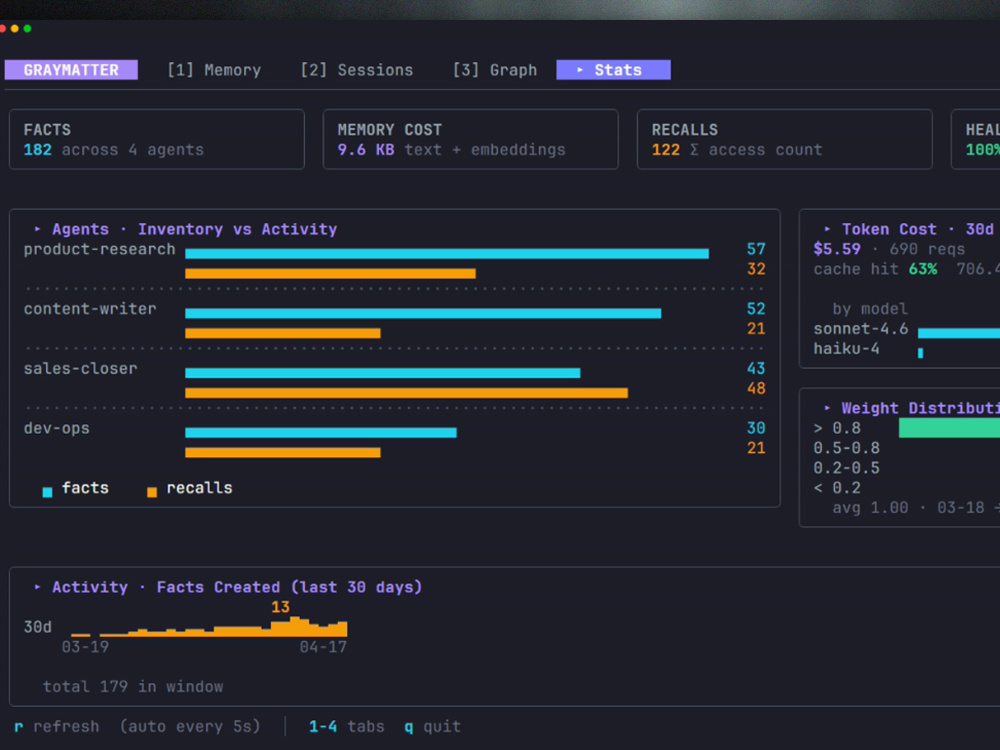Click sales-closer cyan facts bar
The image size is (1000, 750).
pos(383,373)
